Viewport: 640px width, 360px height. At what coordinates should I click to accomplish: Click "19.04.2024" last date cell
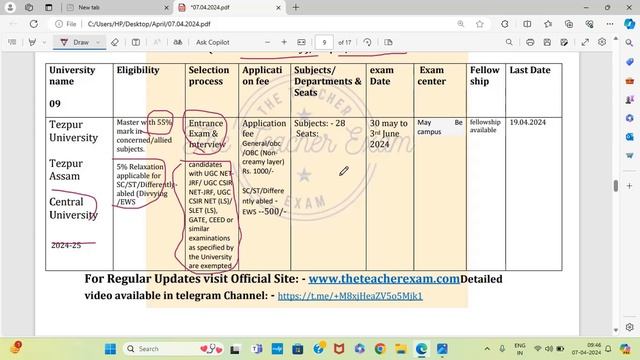527,122
